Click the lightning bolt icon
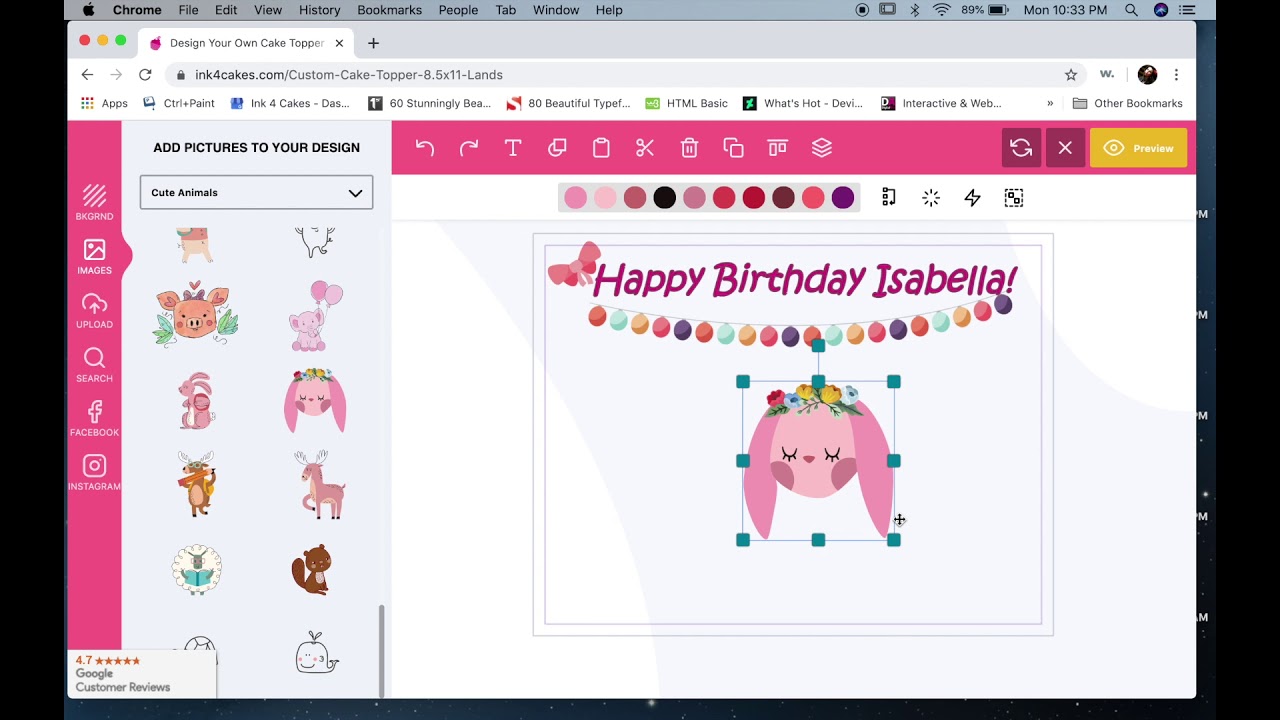The width and height of the screenshot is (1280, 720). (972, 198)
